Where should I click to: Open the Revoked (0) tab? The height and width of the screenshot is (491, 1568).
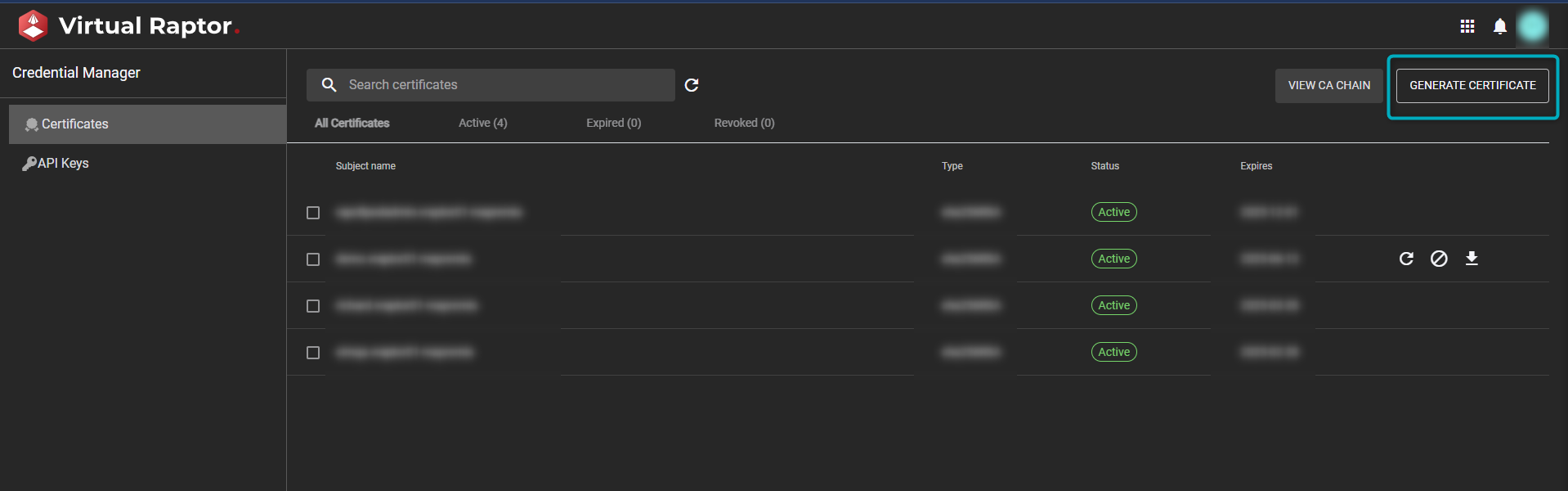pyautogui.click(x=744, y=123)
